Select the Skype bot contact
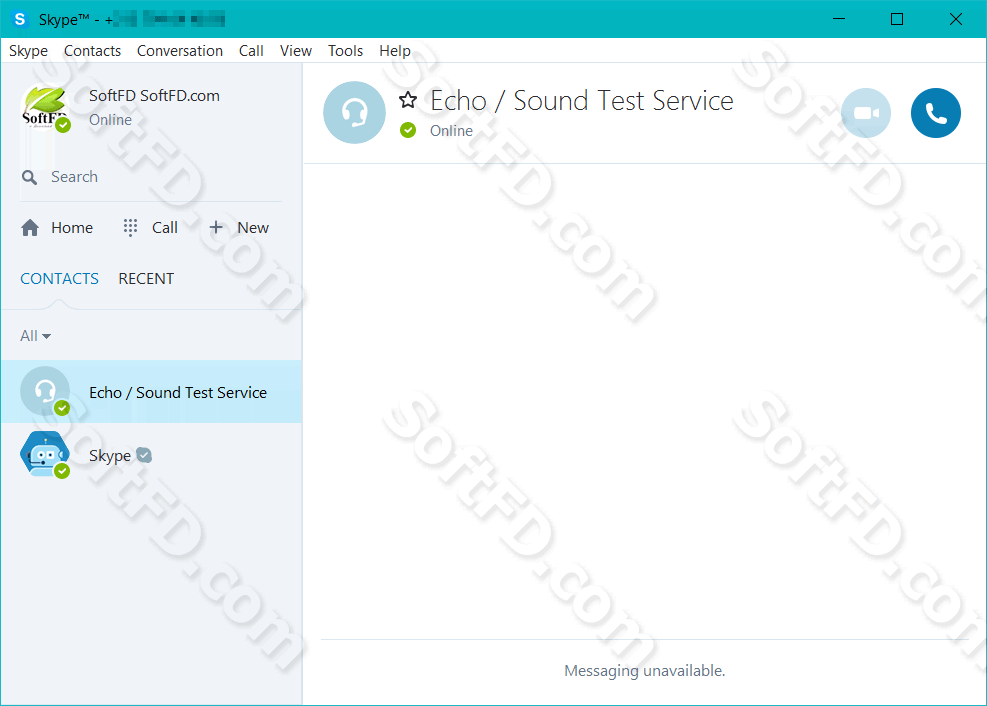 (x=152, y=455)
